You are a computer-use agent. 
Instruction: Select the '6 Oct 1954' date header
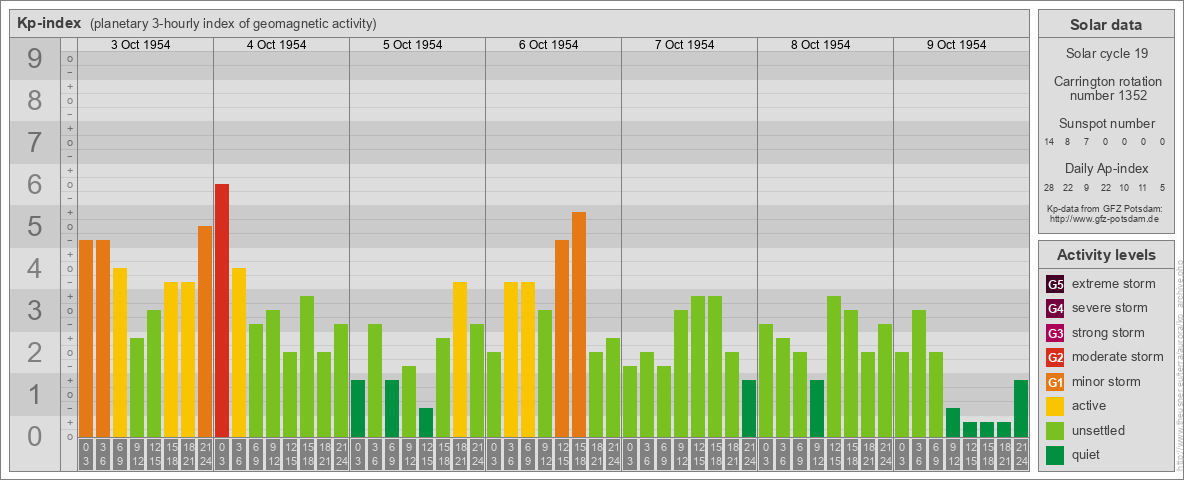[x=549, y=45]
